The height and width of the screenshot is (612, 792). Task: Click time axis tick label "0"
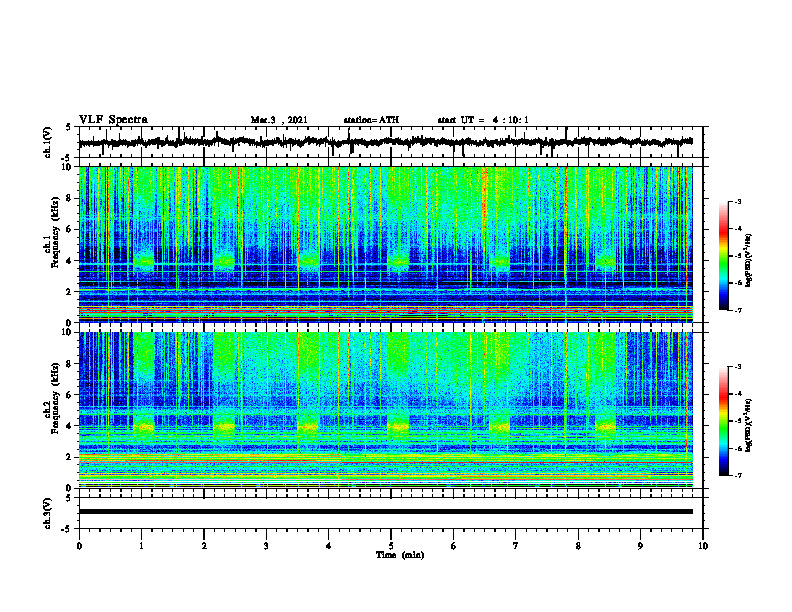(x=79, y=546)
